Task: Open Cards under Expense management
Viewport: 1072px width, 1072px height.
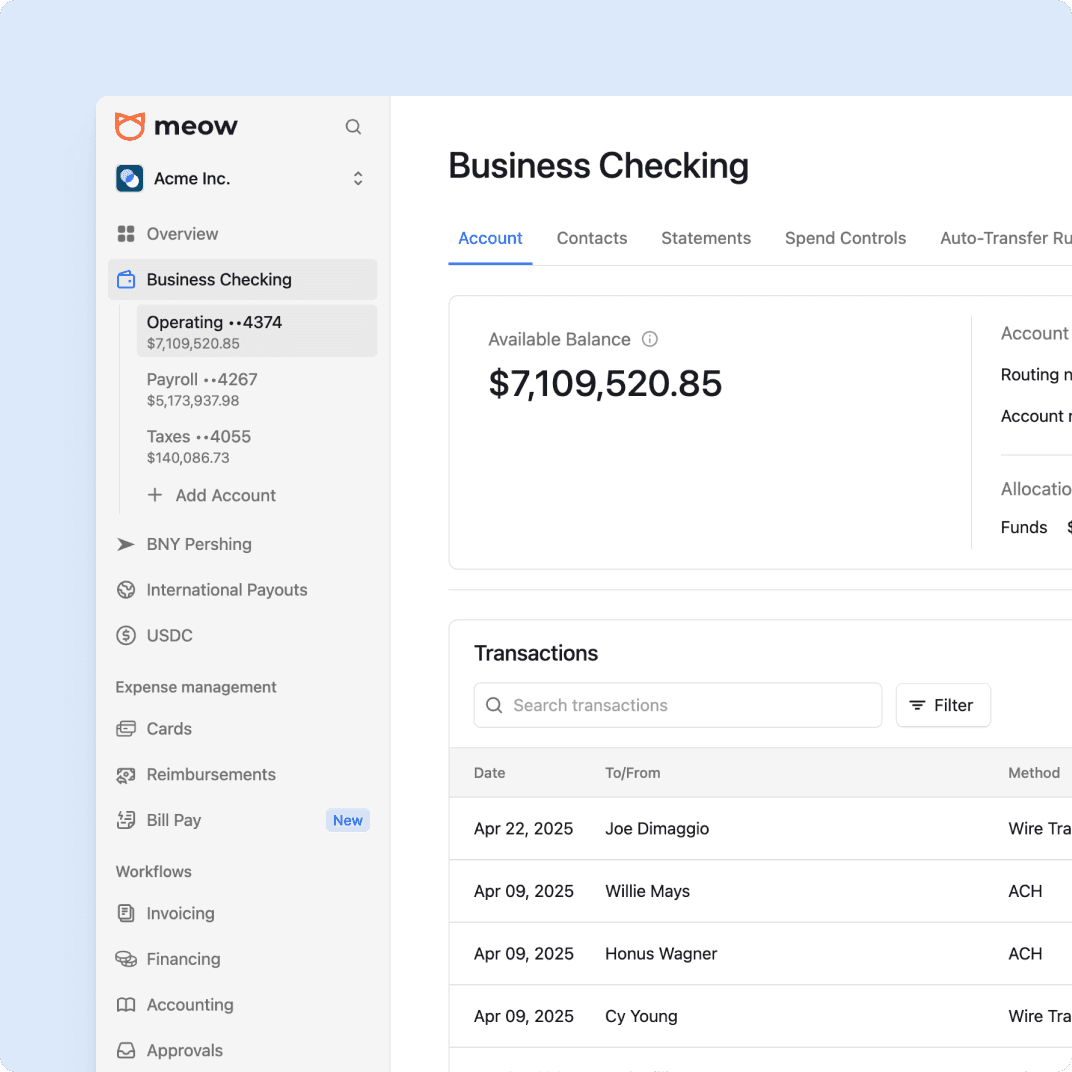Action: coord(168,729)
